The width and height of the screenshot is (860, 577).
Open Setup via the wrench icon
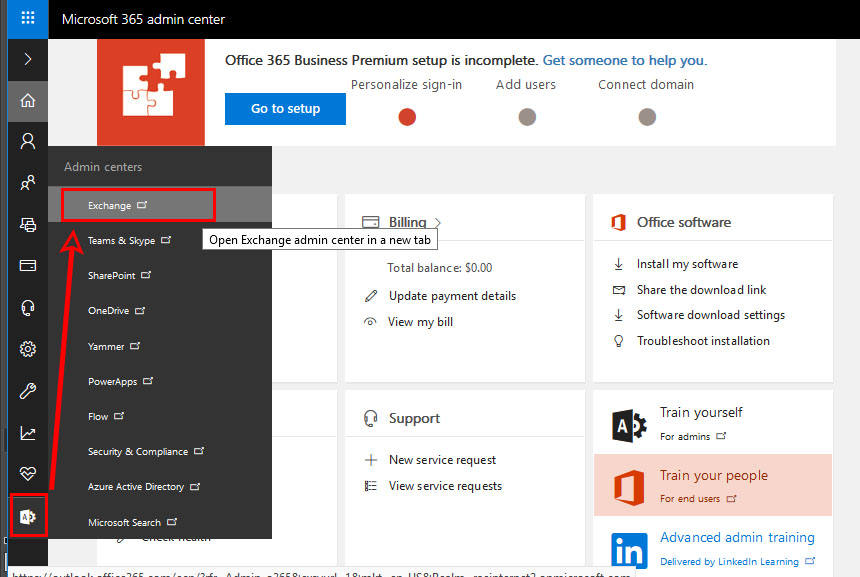[27, 390]
